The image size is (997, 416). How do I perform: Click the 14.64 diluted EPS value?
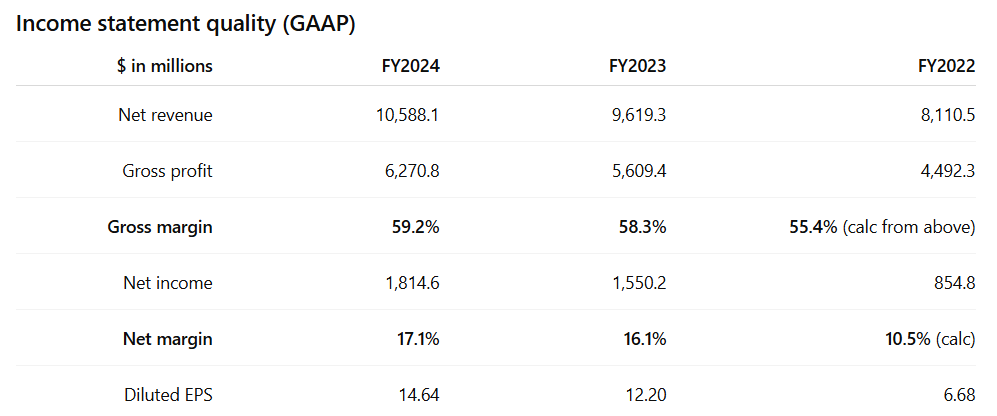(419, 395)
